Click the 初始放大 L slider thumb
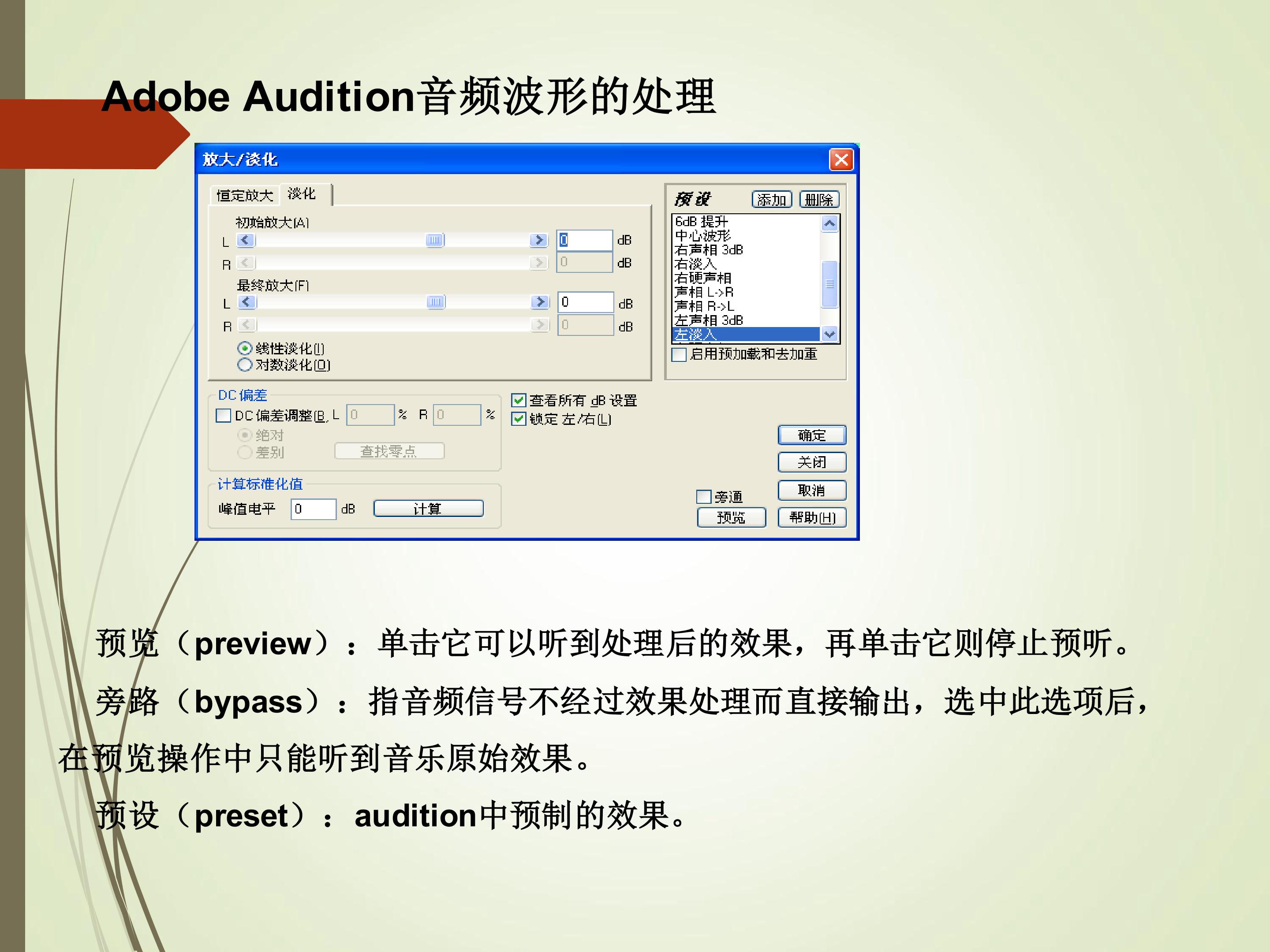 (435, 240)
